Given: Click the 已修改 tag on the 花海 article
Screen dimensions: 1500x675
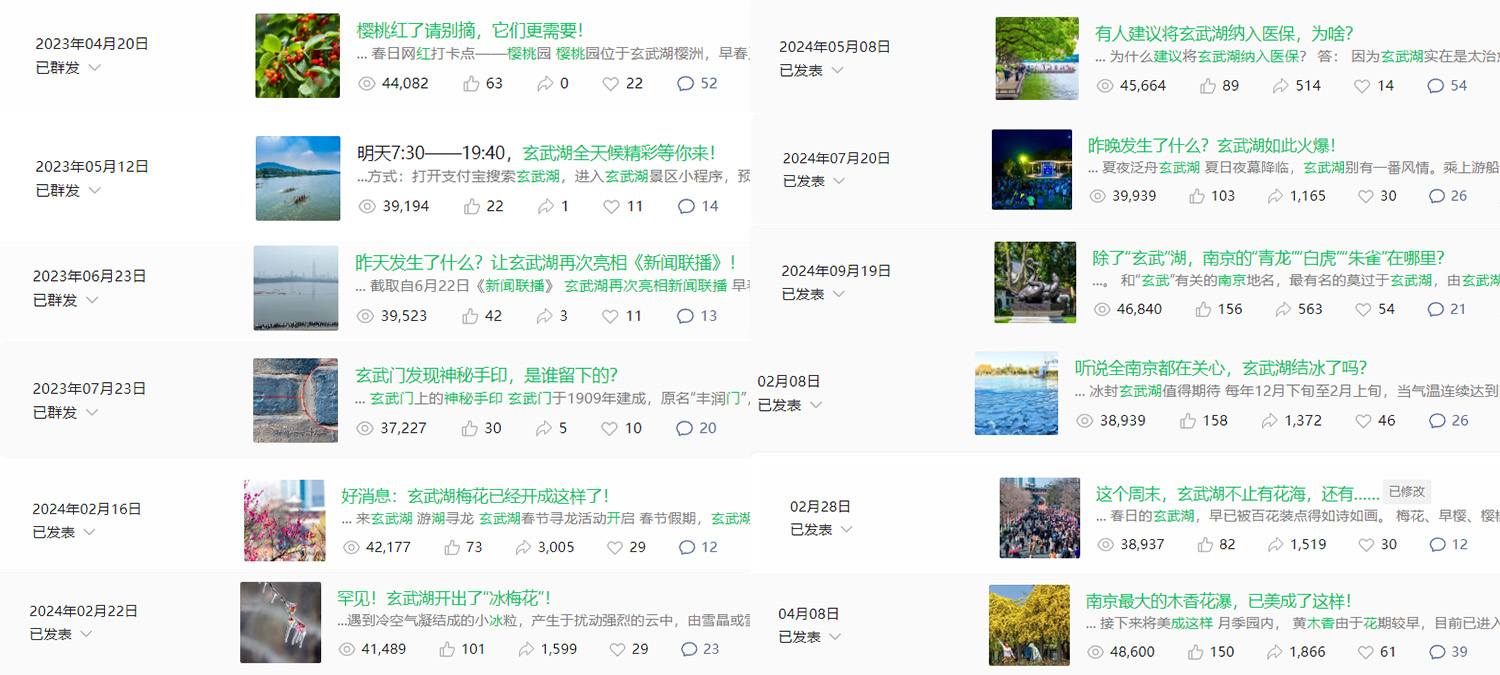Looking at the screenshot, I should tap(1408, 492).
